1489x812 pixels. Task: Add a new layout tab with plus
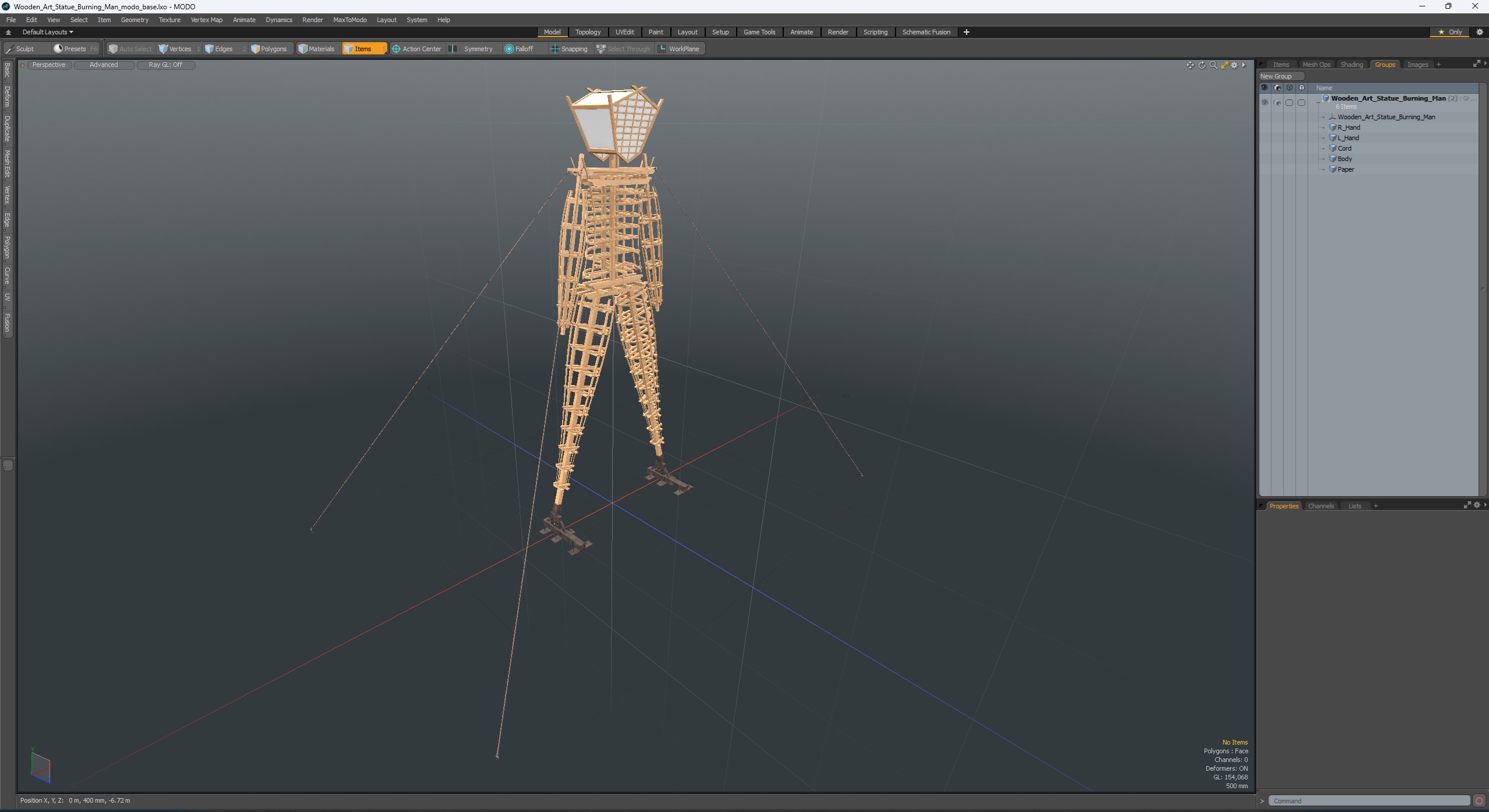[966, 32]
